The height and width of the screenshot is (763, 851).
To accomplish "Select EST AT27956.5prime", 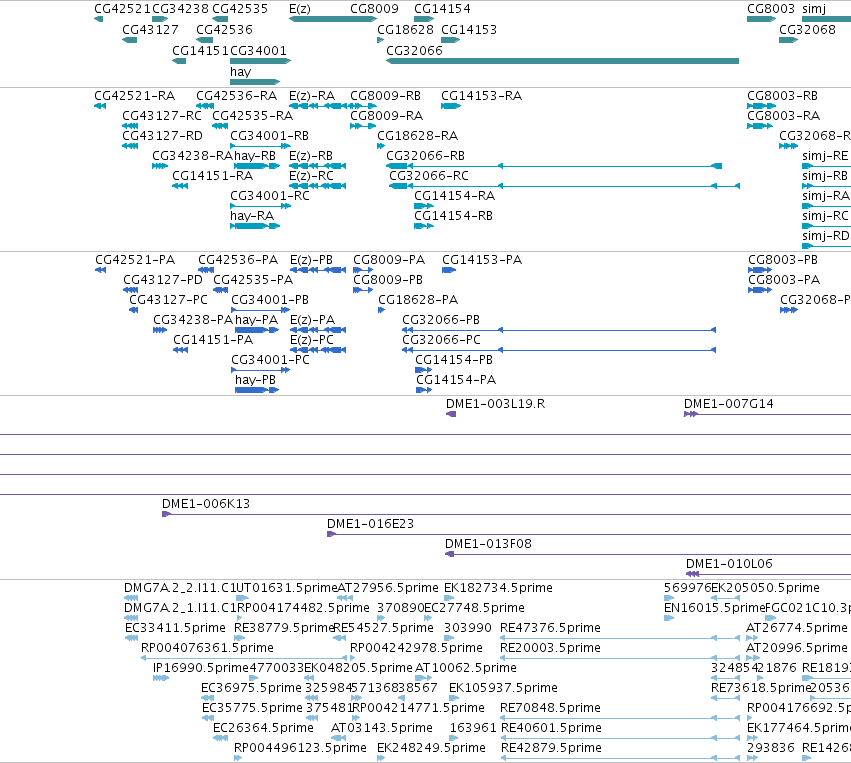I will pos(345,598).
